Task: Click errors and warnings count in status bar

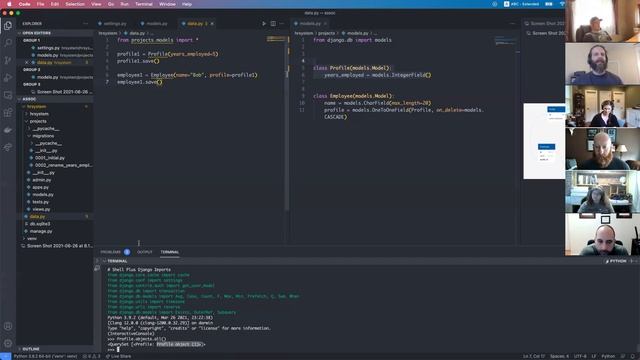Action: pyautogui.click(x=91, y=356)
